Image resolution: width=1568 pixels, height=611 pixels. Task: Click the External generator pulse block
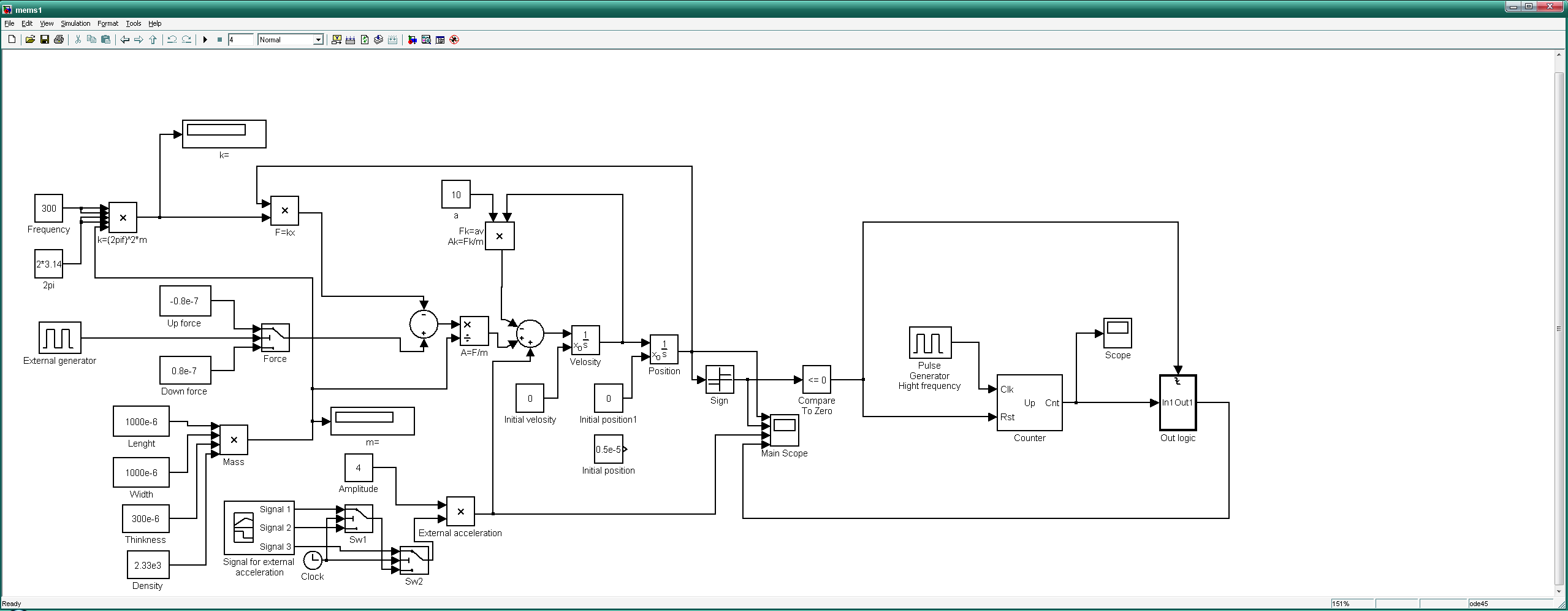pos(60,338)
